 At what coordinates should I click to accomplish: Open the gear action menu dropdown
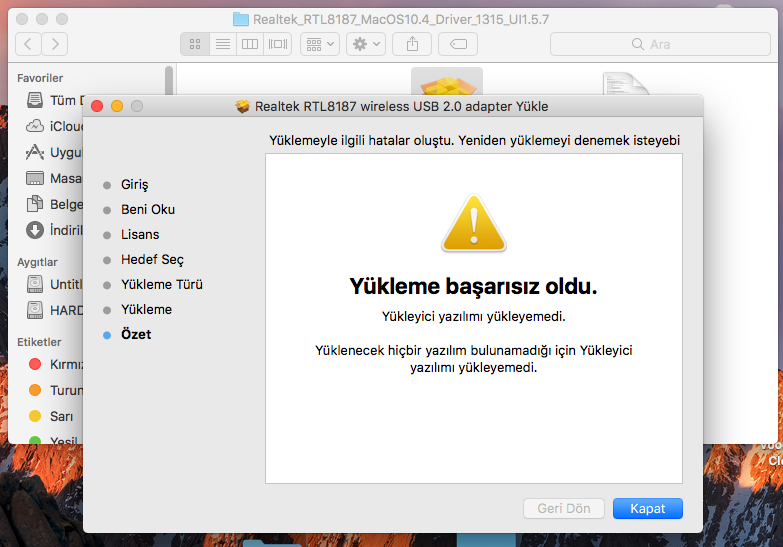[x=366, y=44]
